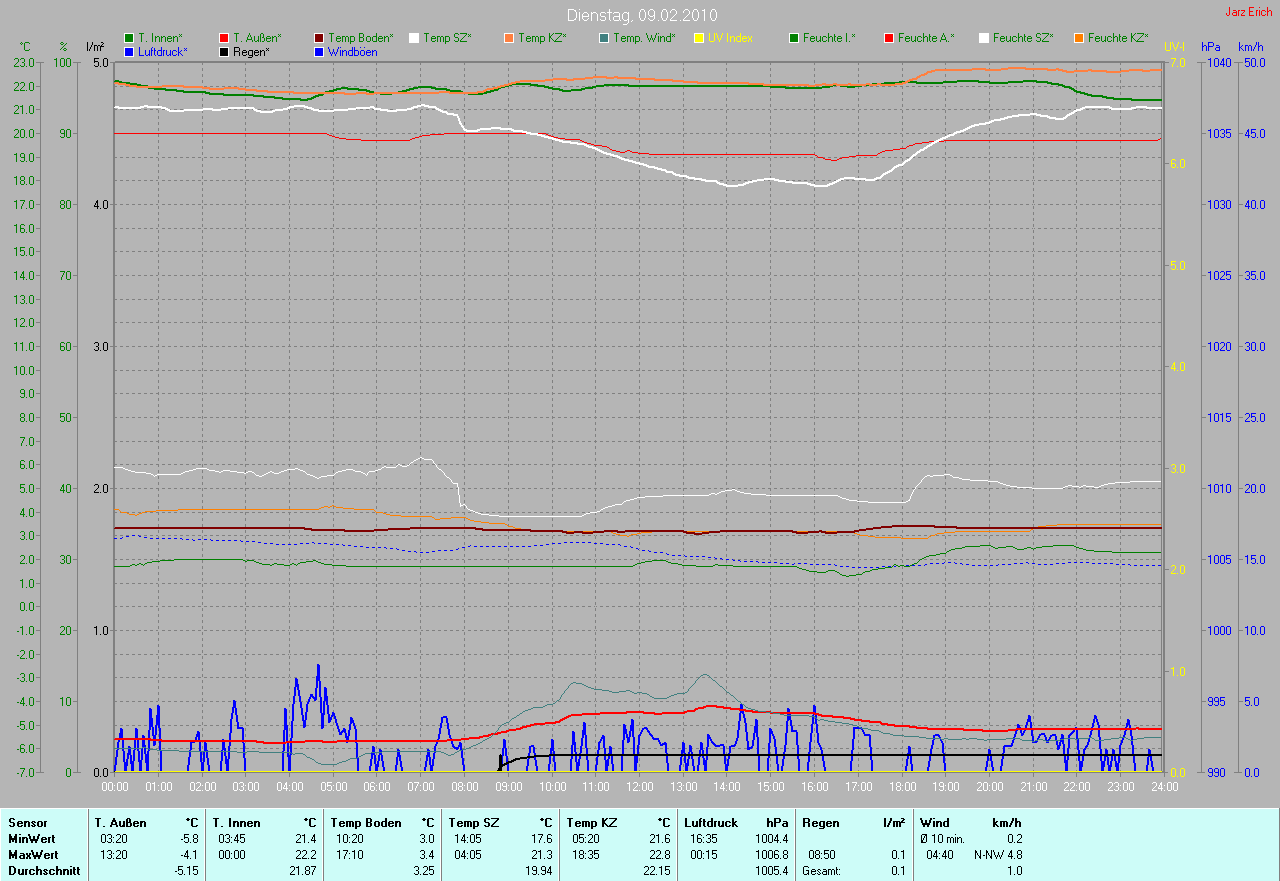Click the green T. Innen legend square
Image resolution: width=1280 pixels, height=881 pixels.
(129, 38)
